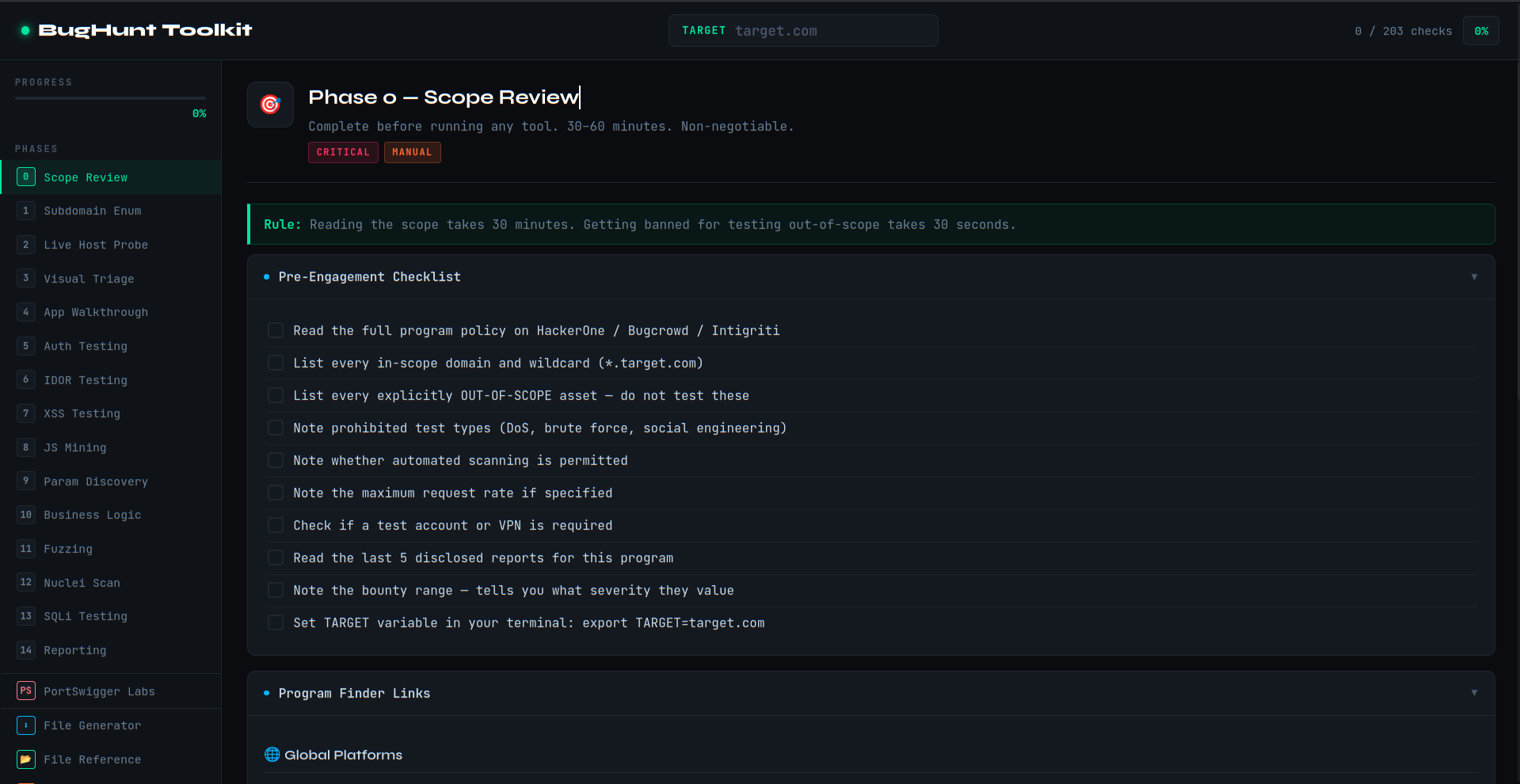Collapse the Program Finder Links section arrow
The height and width of the screenshot is (784, 1520).
coord(1474,692)
